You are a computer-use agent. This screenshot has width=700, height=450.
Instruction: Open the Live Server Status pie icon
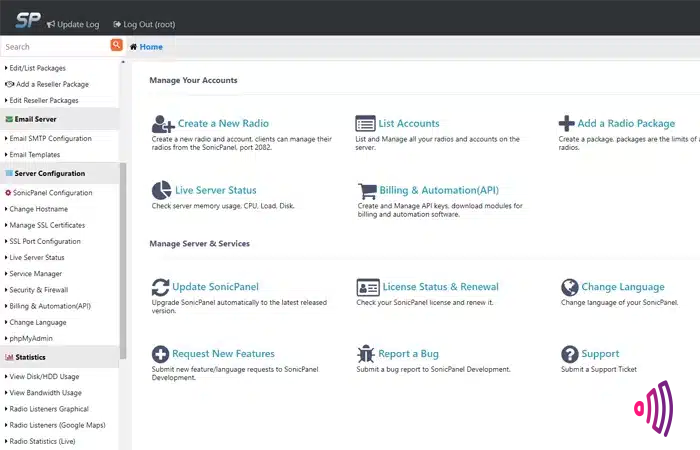click(161, 190)
